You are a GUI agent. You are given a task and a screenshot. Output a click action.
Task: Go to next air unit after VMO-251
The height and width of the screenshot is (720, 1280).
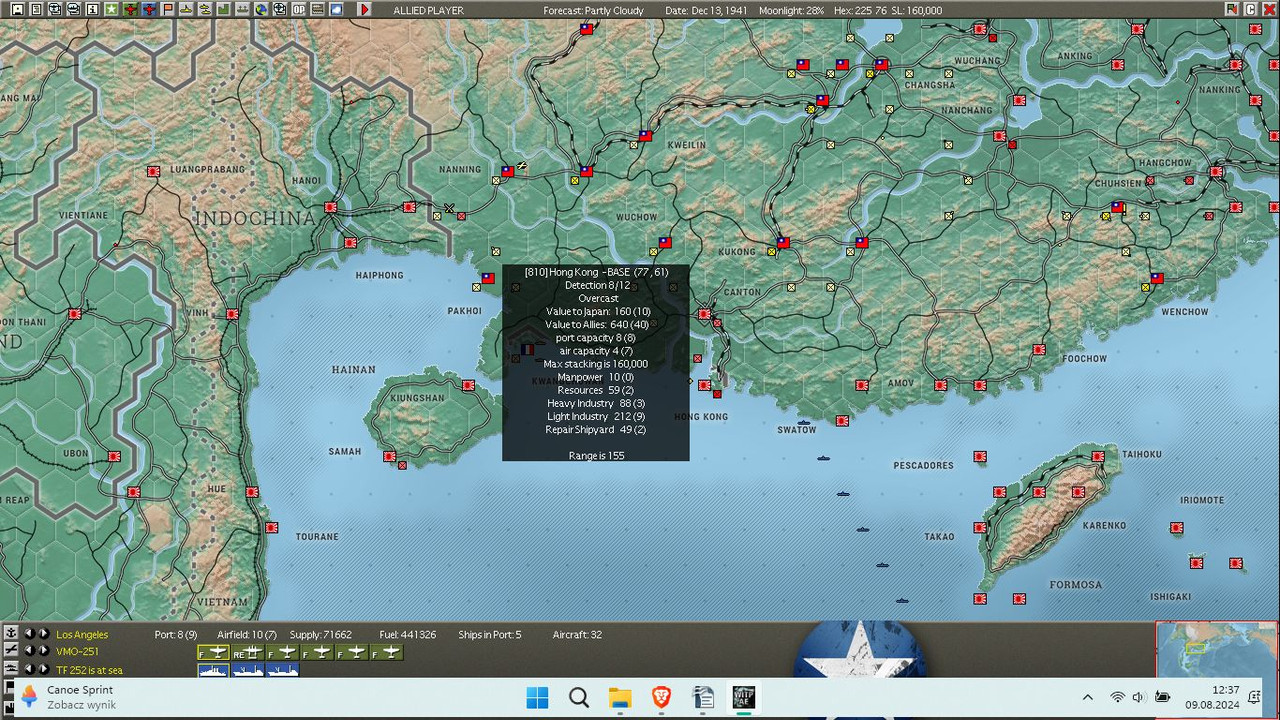44,651
